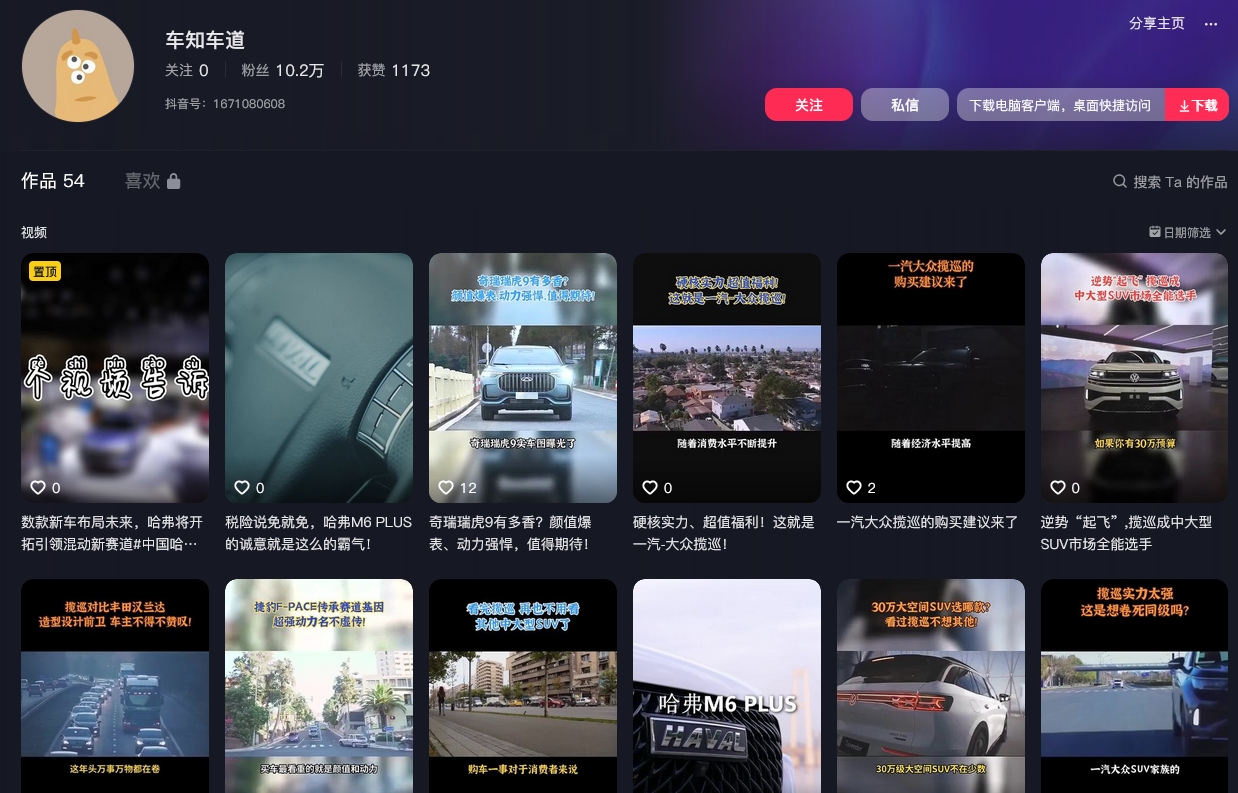Click the heart icon showing 12 likes

coord(446,488)
